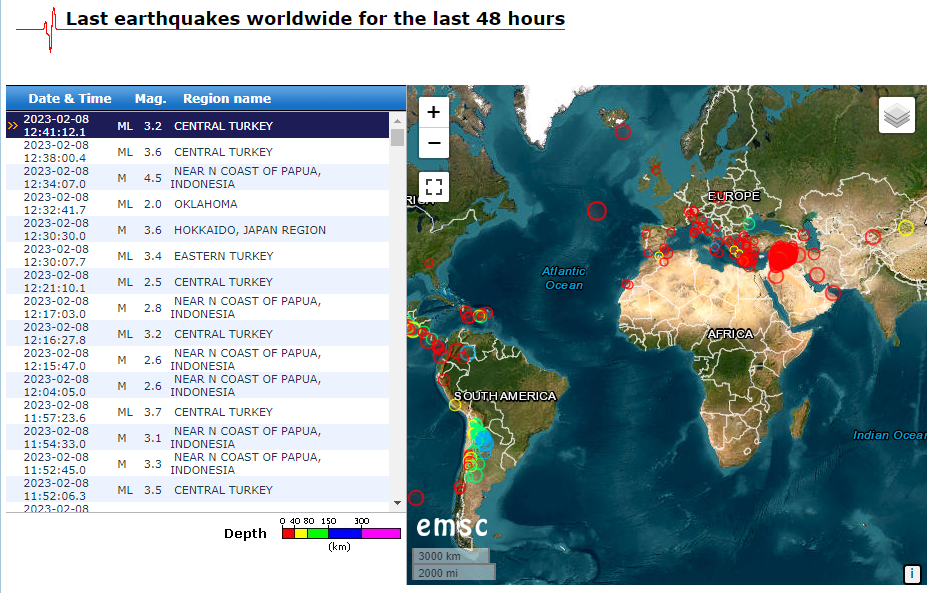This screenshot has height=593, width=929.
Task: Open the map layers selector
Action: (x=896, y=116)
